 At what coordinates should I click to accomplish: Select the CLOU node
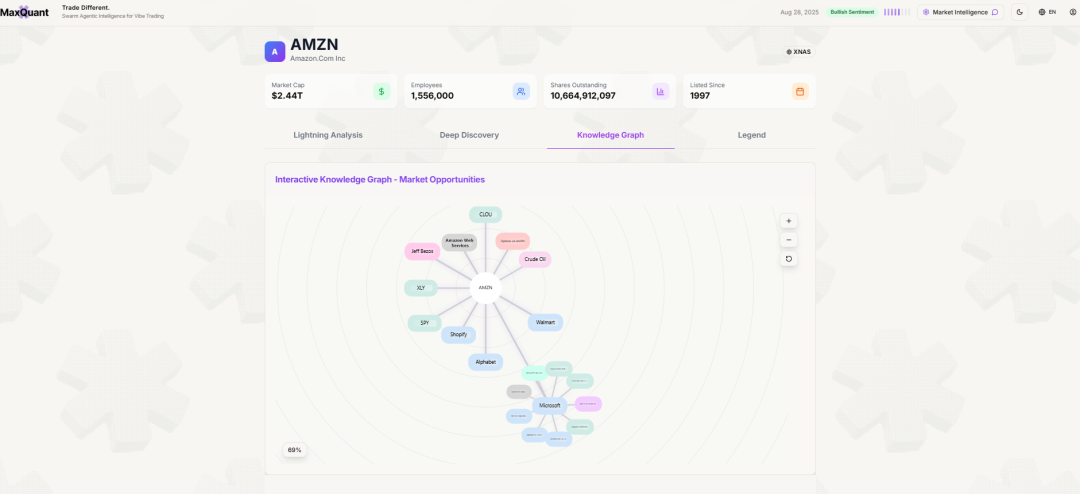tap(486, 214)
